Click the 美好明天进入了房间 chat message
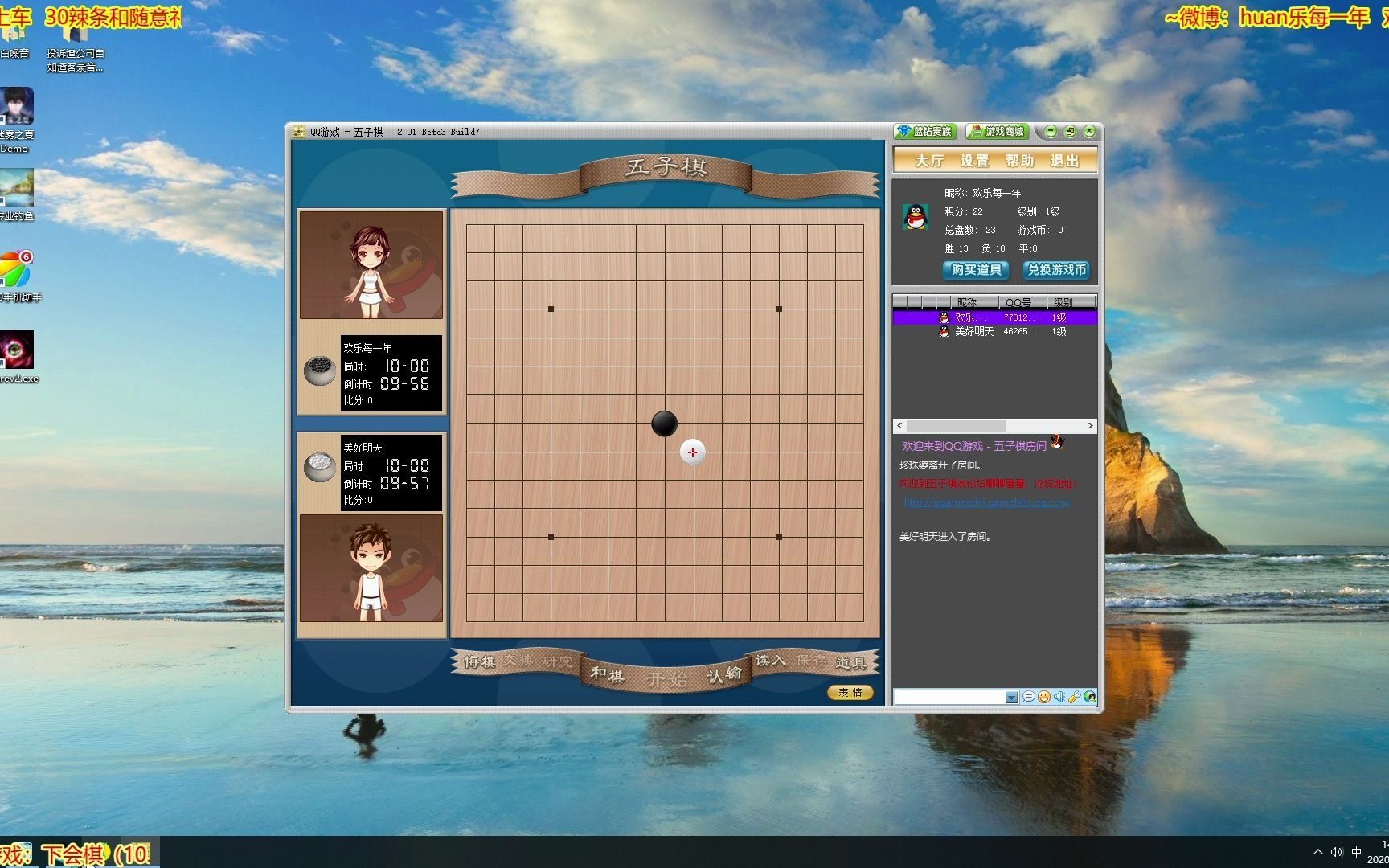The image size is (1389, 868). 945,536
